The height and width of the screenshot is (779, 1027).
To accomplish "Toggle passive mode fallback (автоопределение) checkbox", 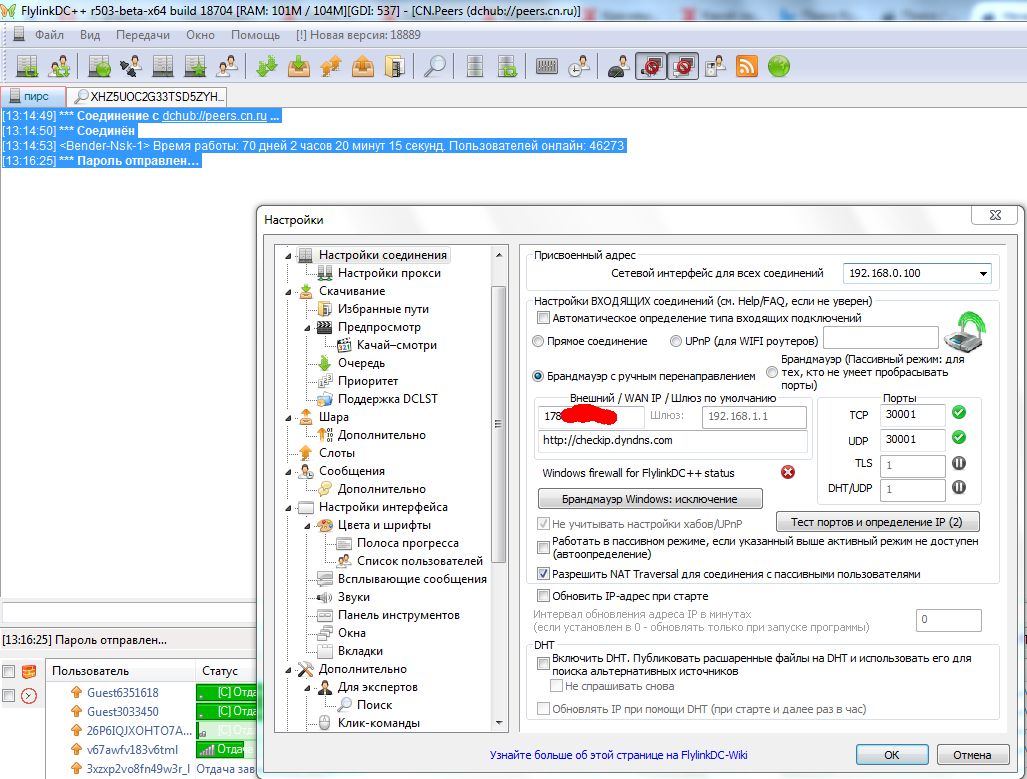I will tap(543, 547).
